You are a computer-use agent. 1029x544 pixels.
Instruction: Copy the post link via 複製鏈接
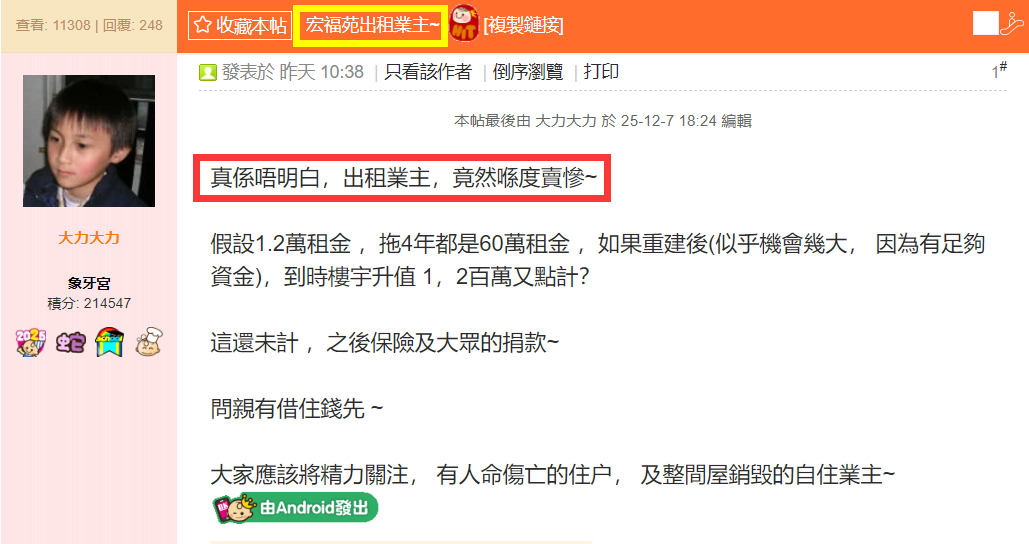(x=524, y=26)
